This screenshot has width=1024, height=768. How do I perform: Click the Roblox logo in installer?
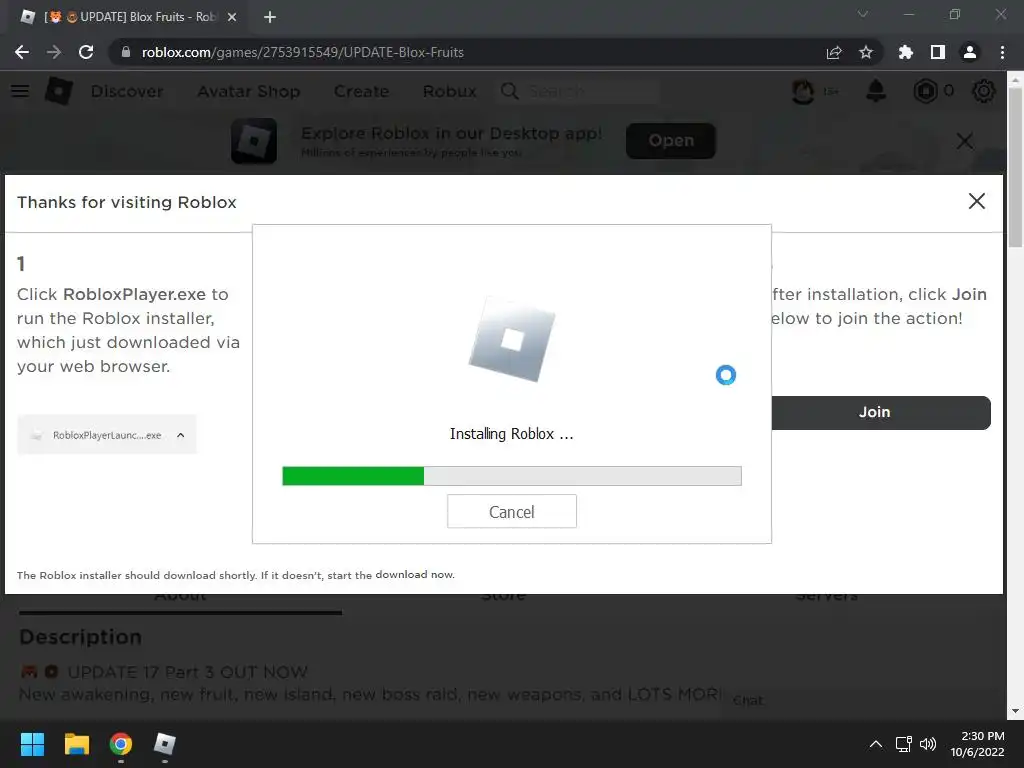click(x=512, y=339)
